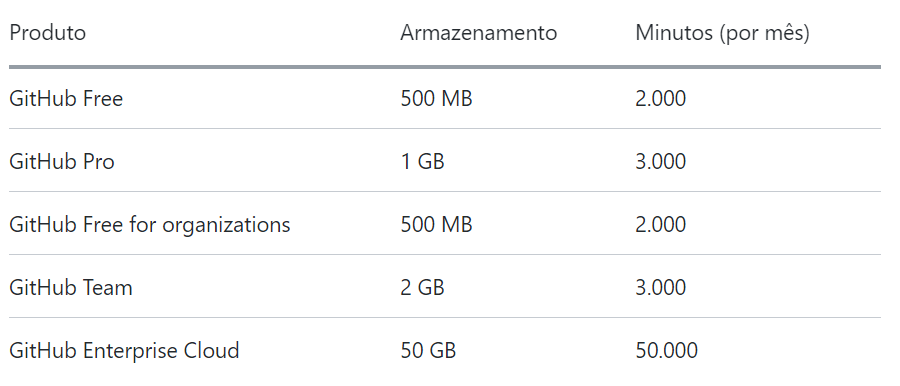The height and width of the screenshot is (386, 900).
Task: Click the 2.000 minutes for GitHub Free
Action: (x=661, y=99)
